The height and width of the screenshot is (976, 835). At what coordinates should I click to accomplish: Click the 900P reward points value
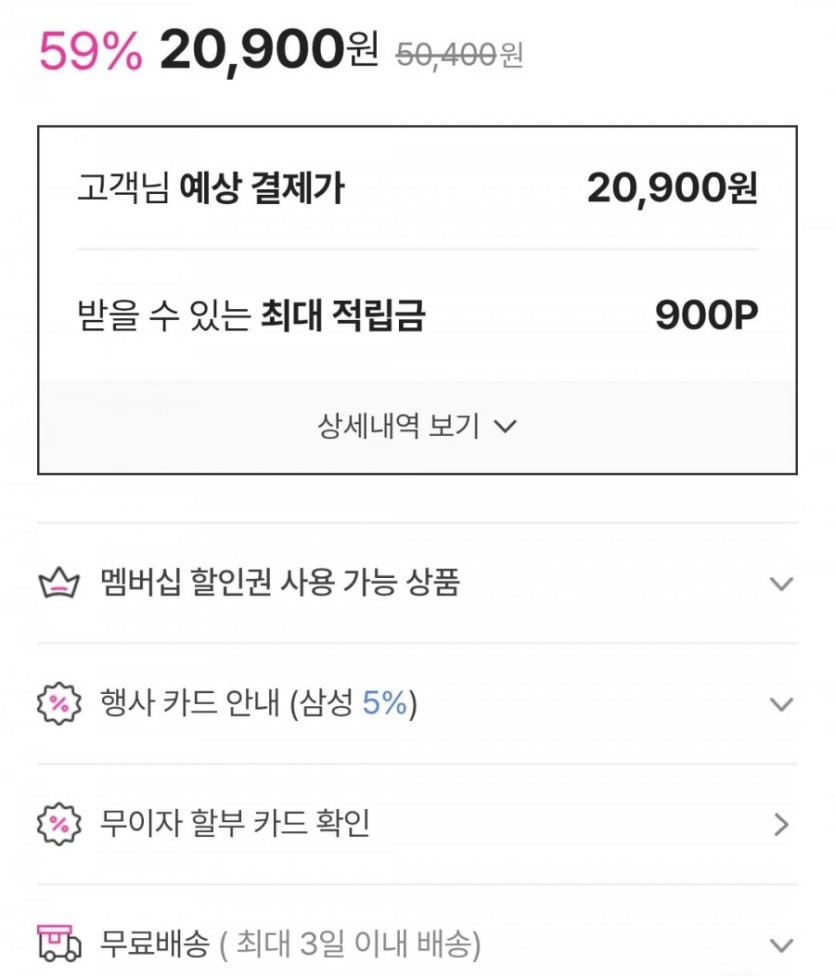coord(706,315)
